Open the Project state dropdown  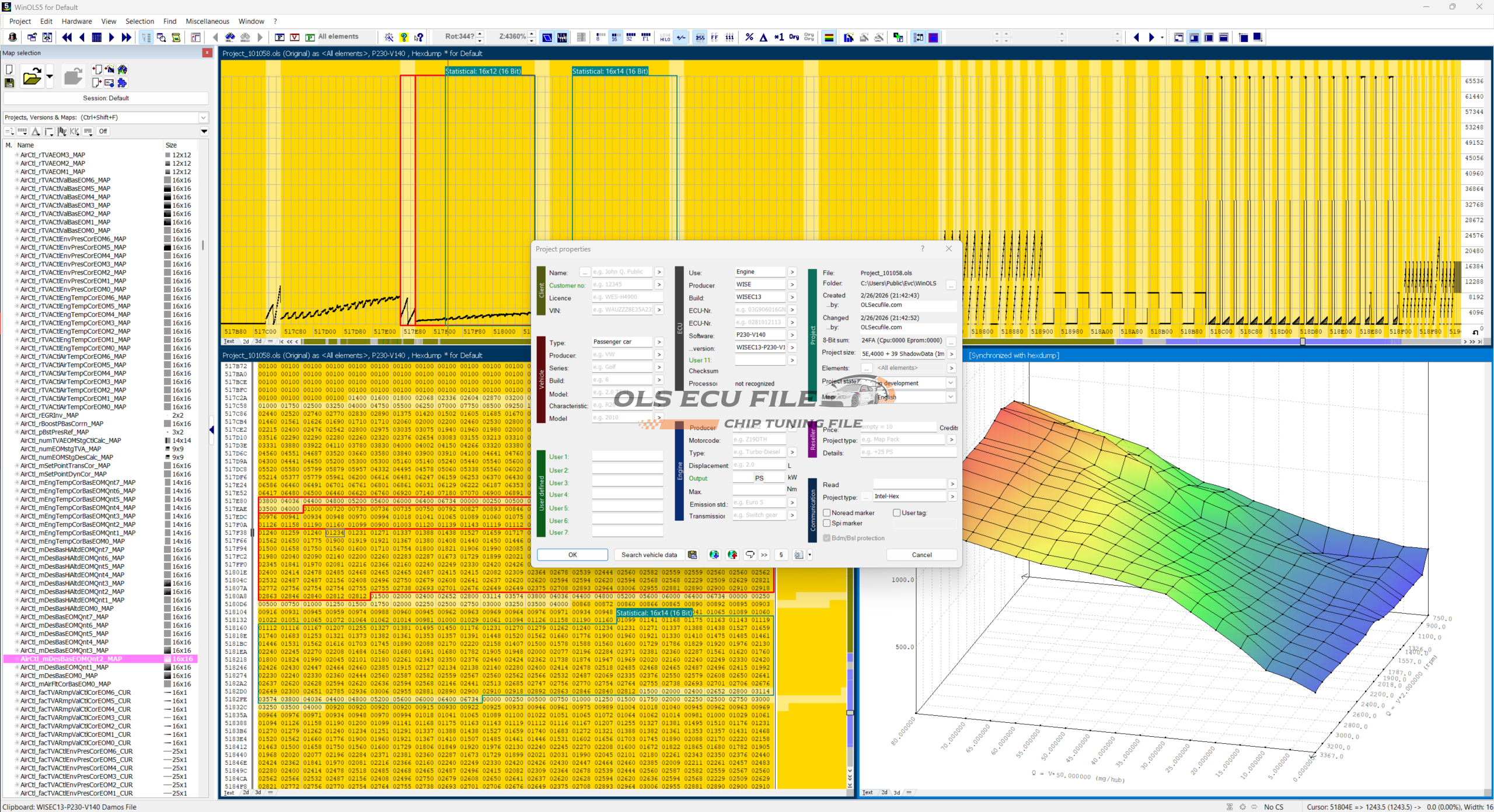(951, 383)
